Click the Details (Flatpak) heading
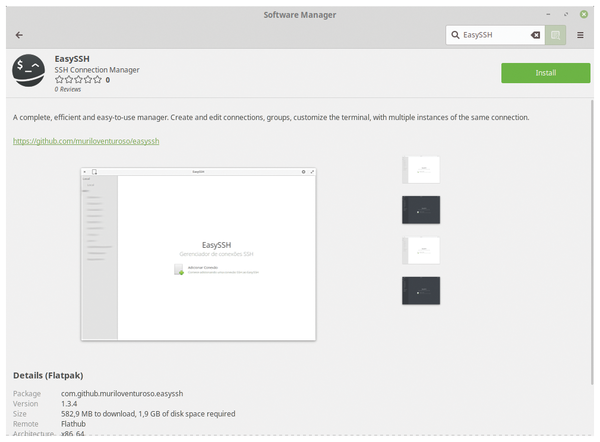This screenshot has width=600, height=442. (48, 375)
